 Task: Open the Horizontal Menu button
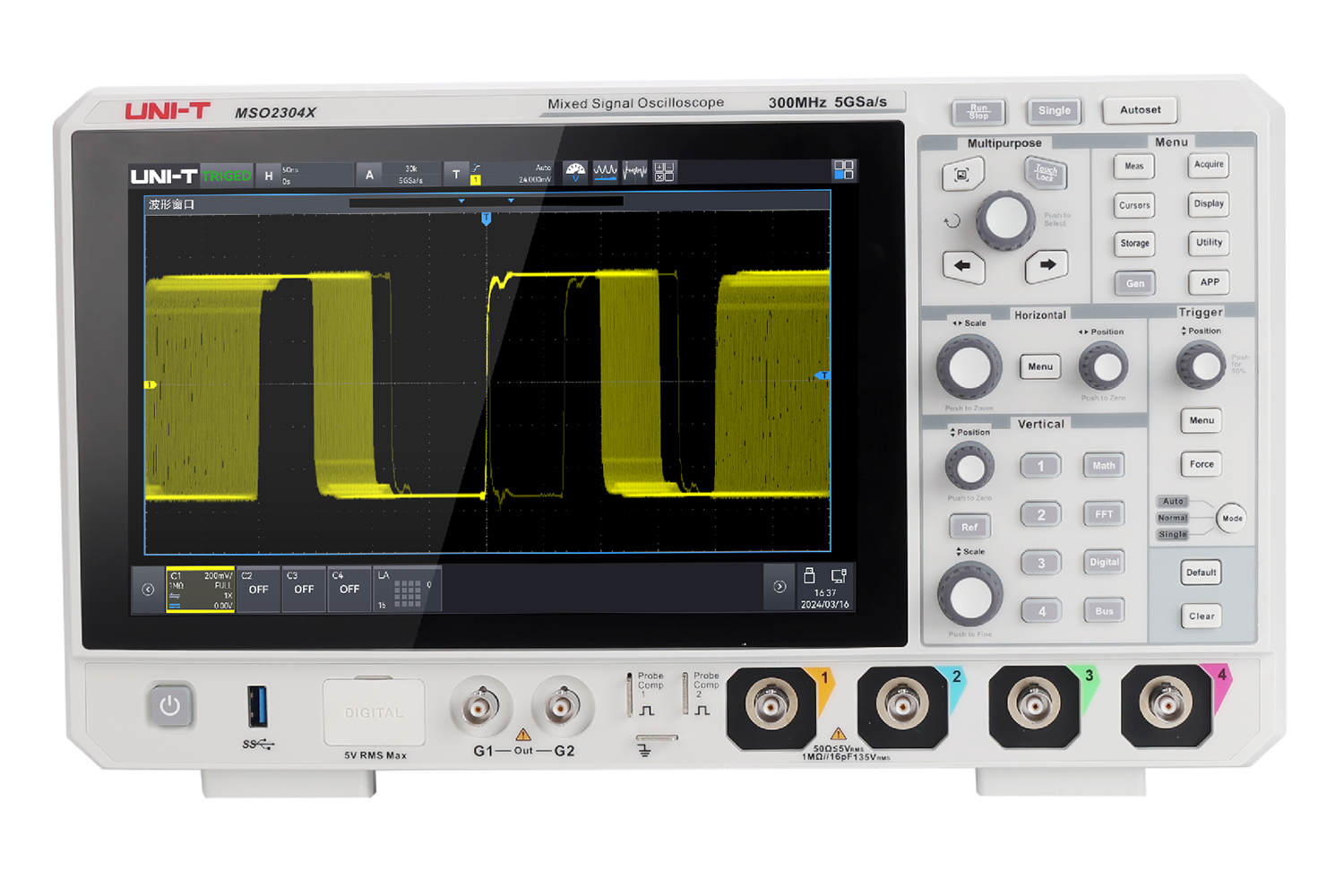pos(1040,366)
